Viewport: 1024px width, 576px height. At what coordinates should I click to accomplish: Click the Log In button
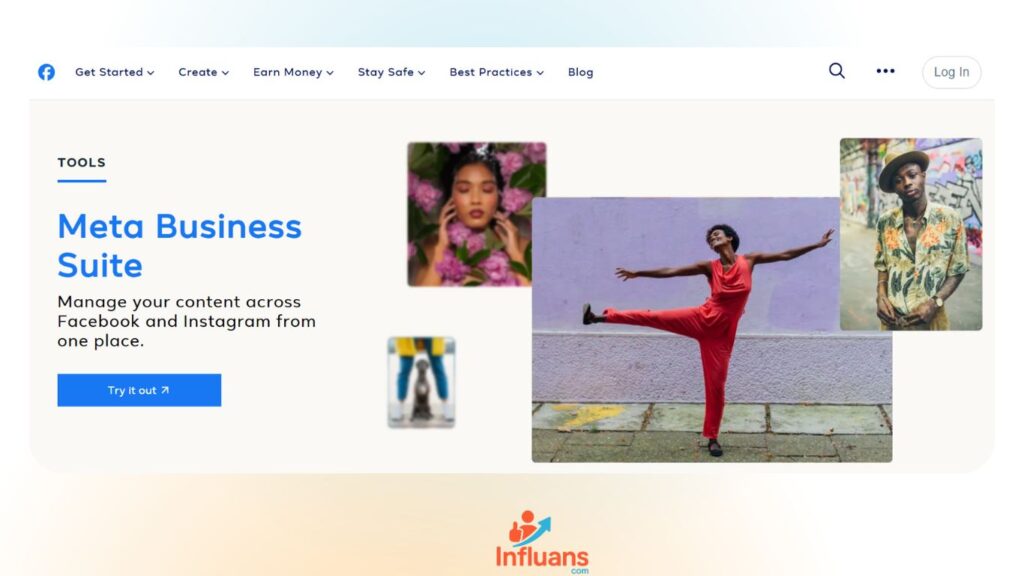(x=952, y=72)
